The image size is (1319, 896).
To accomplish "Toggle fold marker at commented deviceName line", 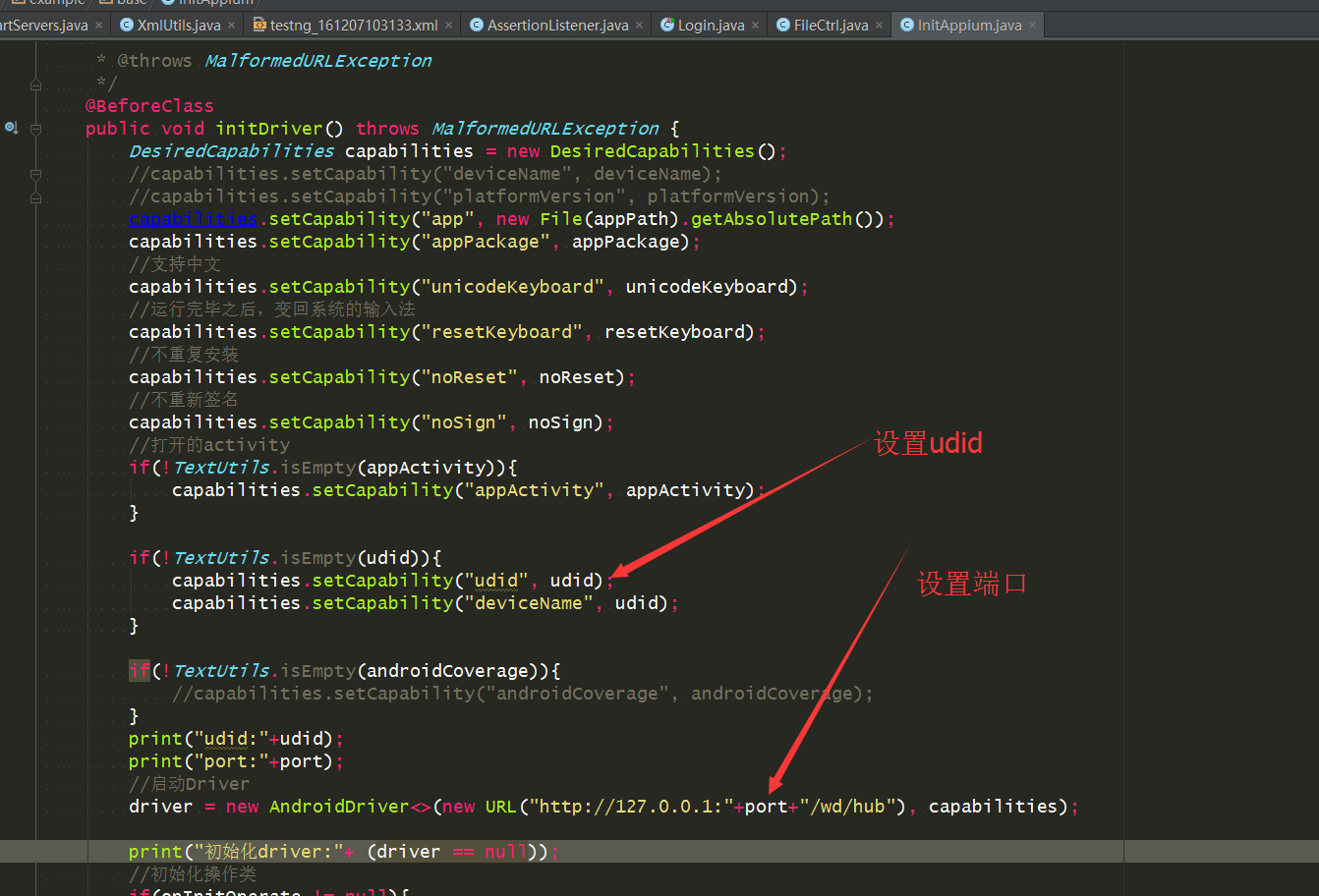I will pos(35,175).
